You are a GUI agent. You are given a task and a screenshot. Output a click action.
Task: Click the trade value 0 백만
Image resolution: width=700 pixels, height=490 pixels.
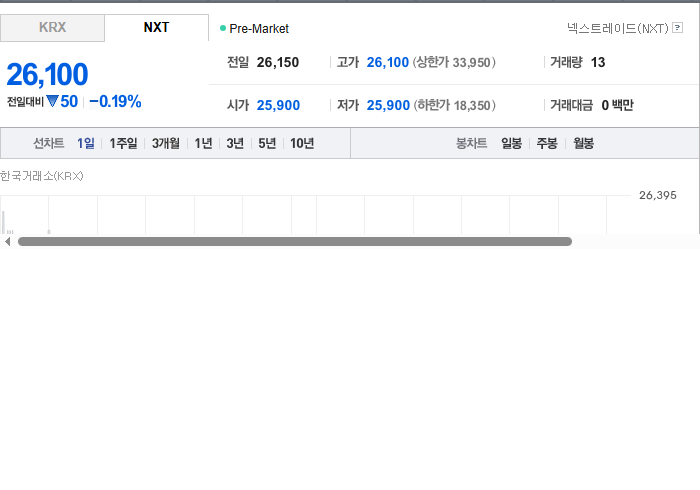pyautogui.click(x=617, y=105)
